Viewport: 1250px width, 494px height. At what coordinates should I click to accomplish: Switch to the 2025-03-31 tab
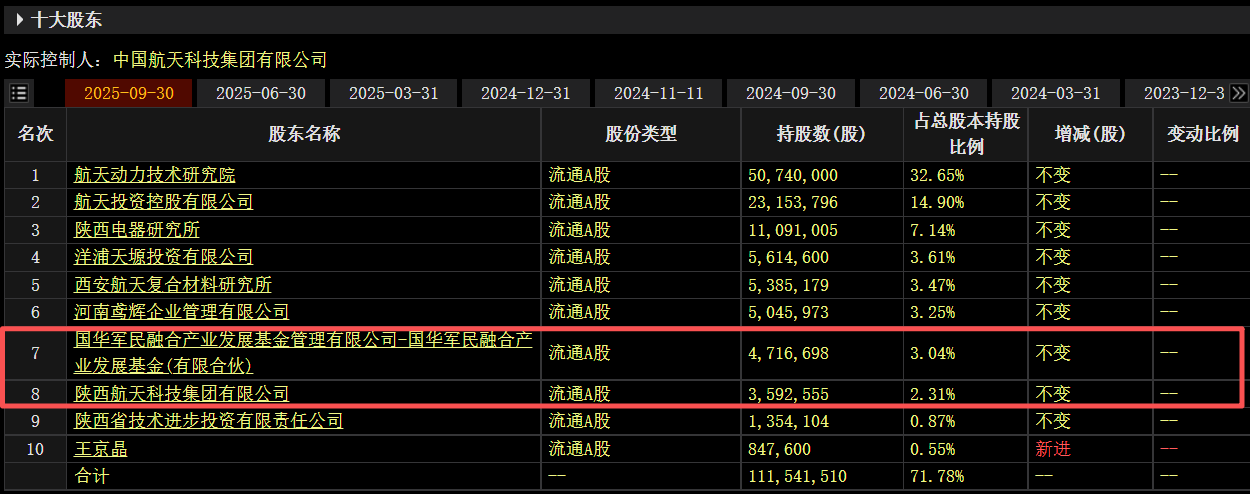pos(393,93)
